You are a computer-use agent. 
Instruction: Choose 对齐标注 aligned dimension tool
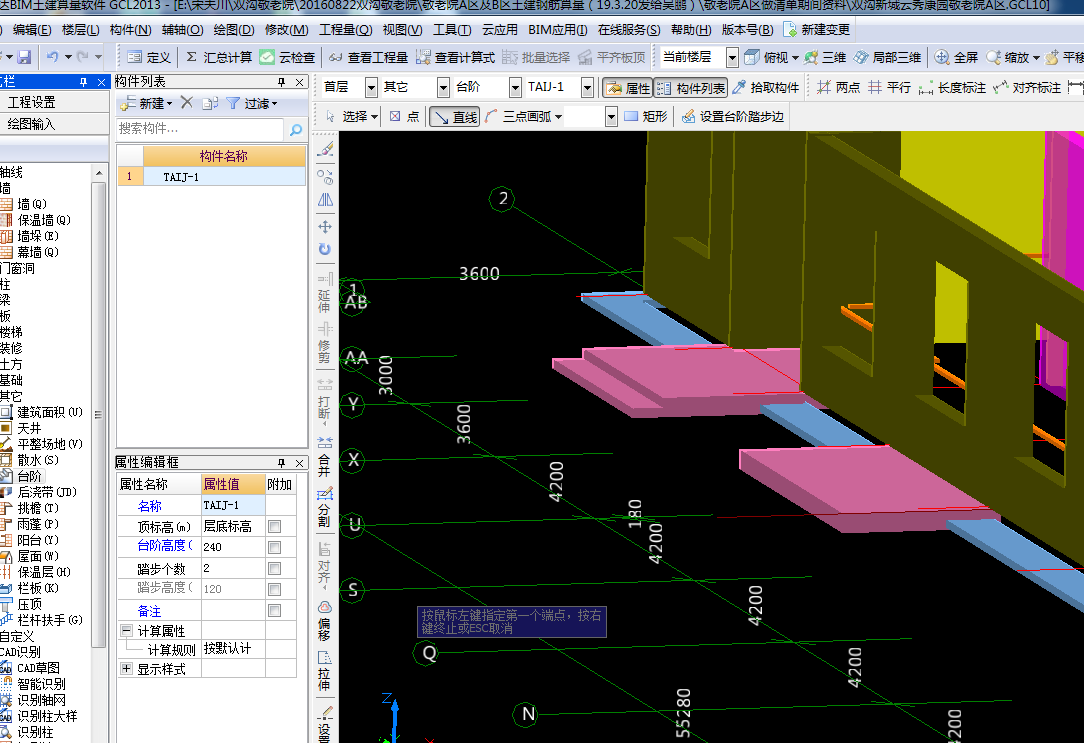pyautogui.click(x=1027, y=88)
